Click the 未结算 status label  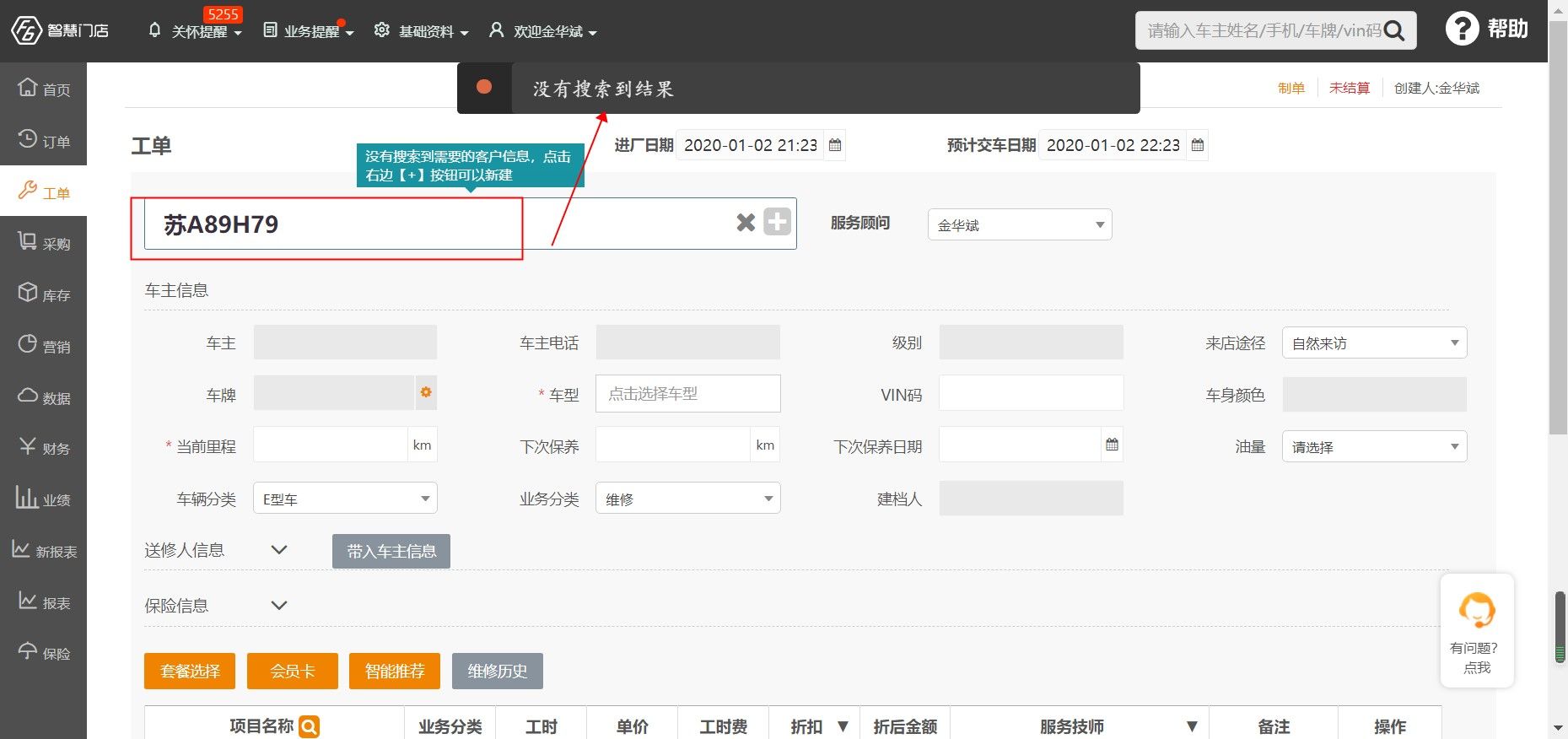[1350, 88]
